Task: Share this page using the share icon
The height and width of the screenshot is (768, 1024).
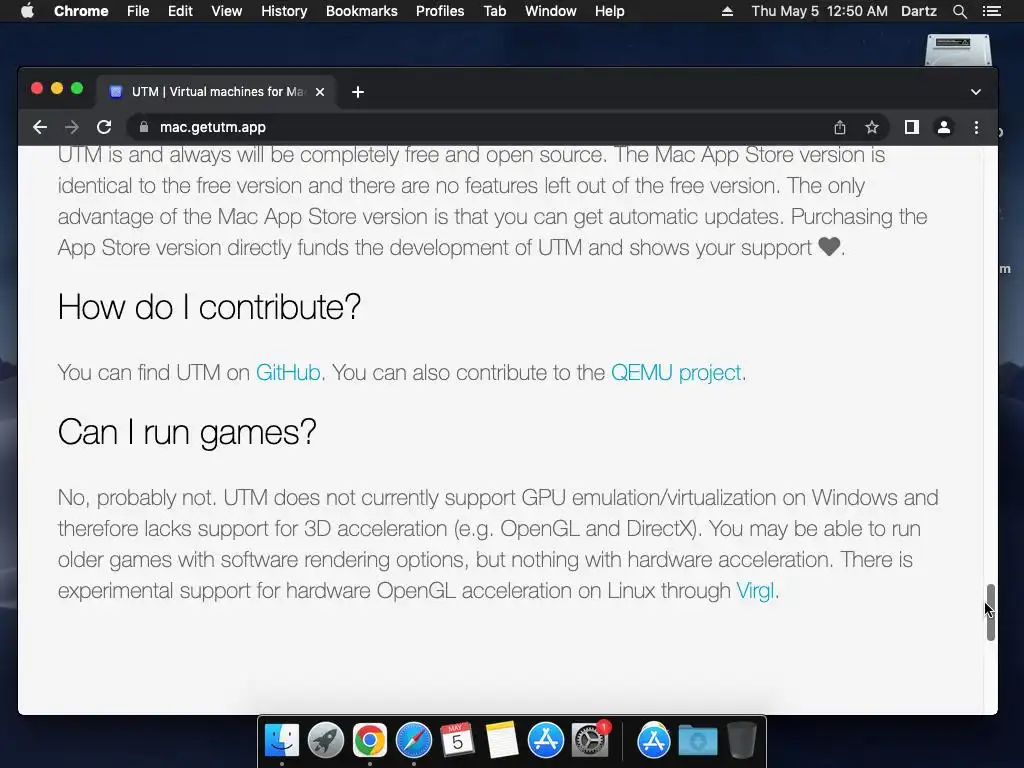Action: click(x=840, y=127)
